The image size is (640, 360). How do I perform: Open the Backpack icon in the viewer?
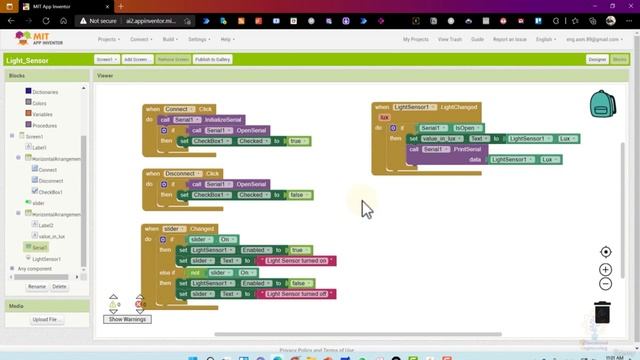click(x=602, y=104)
